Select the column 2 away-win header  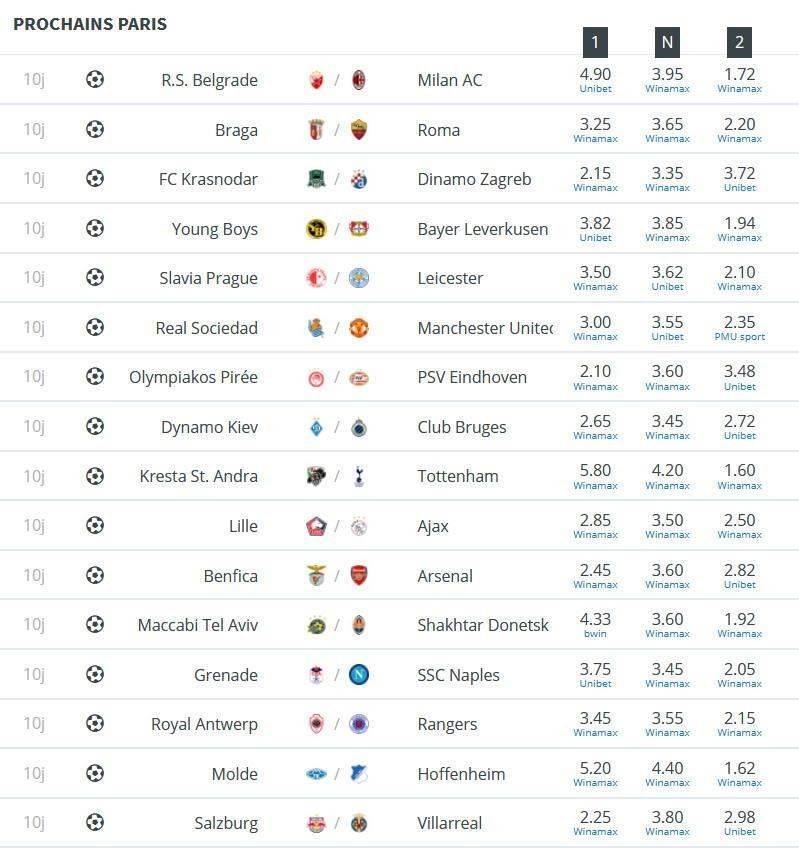[739, 42]
